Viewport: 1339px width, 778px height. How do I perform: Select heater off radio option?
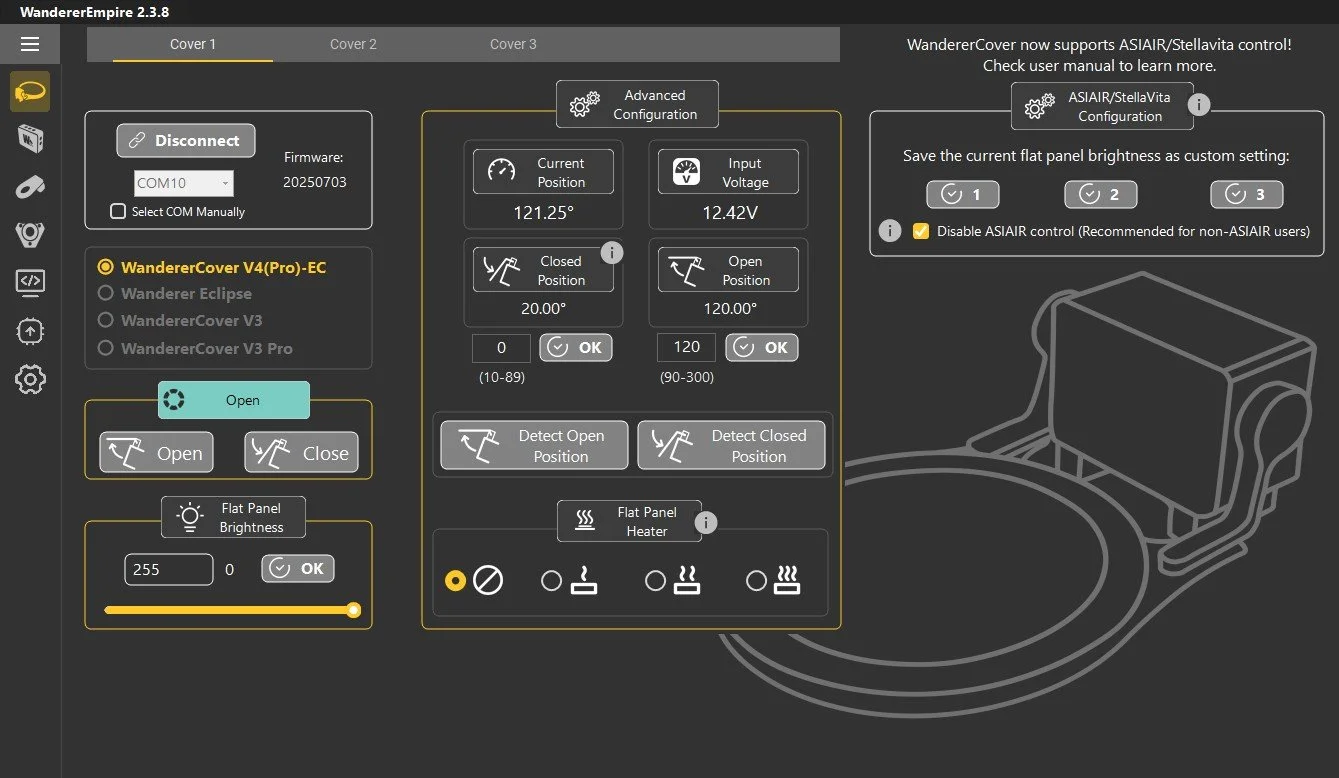[456, 580]
